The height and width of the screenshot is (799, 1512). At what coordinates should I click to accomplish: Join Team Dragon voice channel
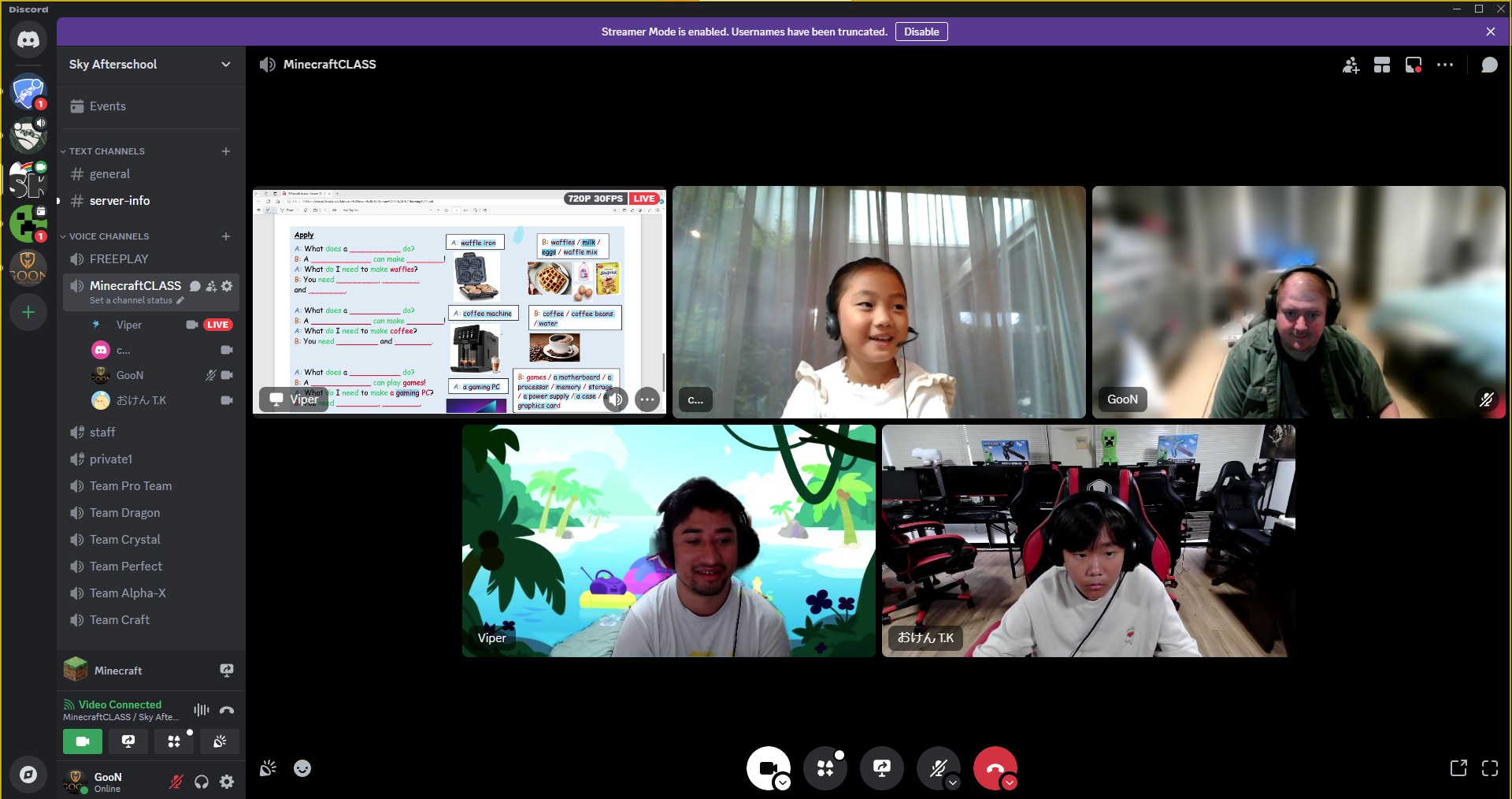pos(150,513)
